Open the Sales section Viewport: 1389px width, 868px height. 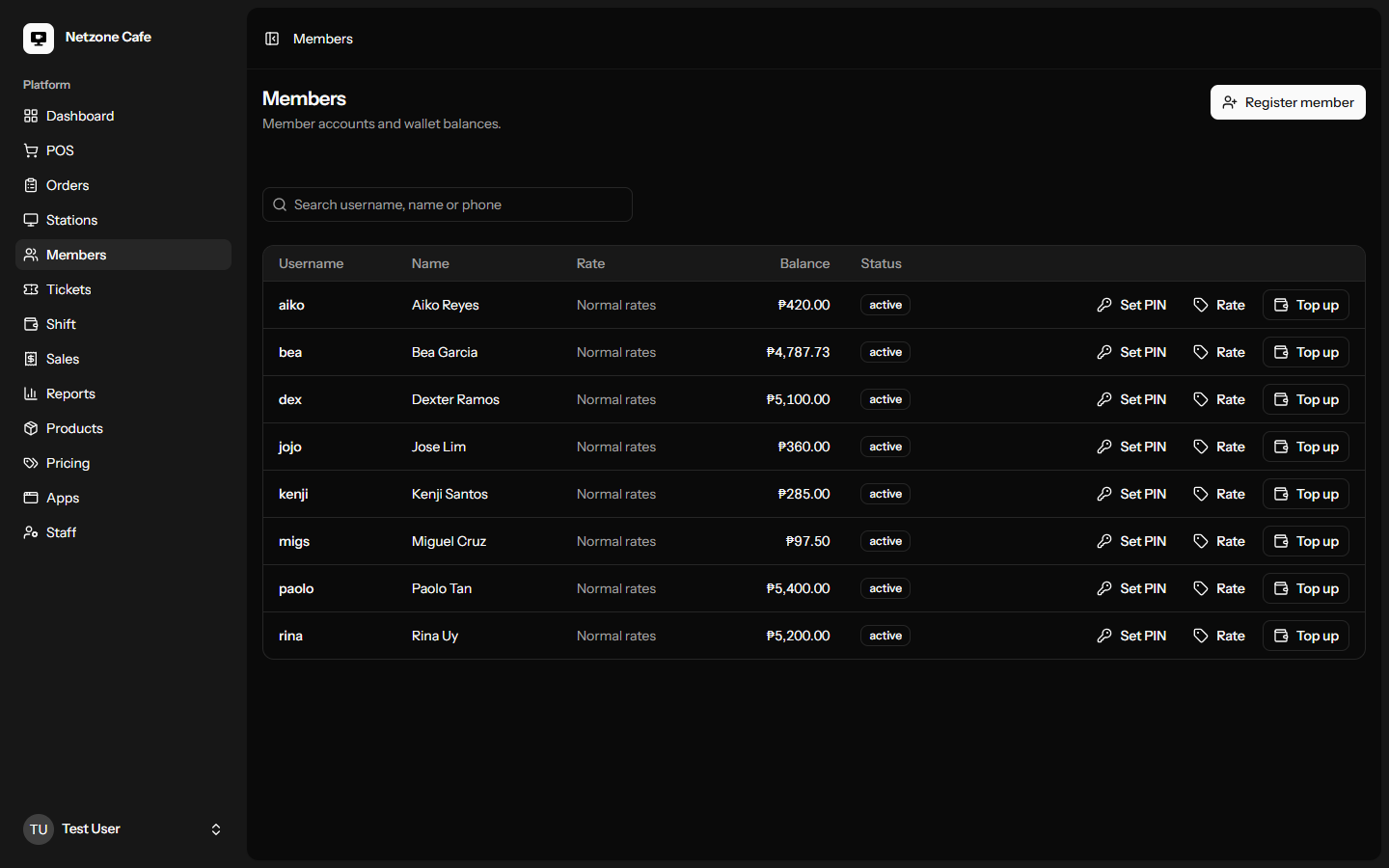(x=123, y=359)
